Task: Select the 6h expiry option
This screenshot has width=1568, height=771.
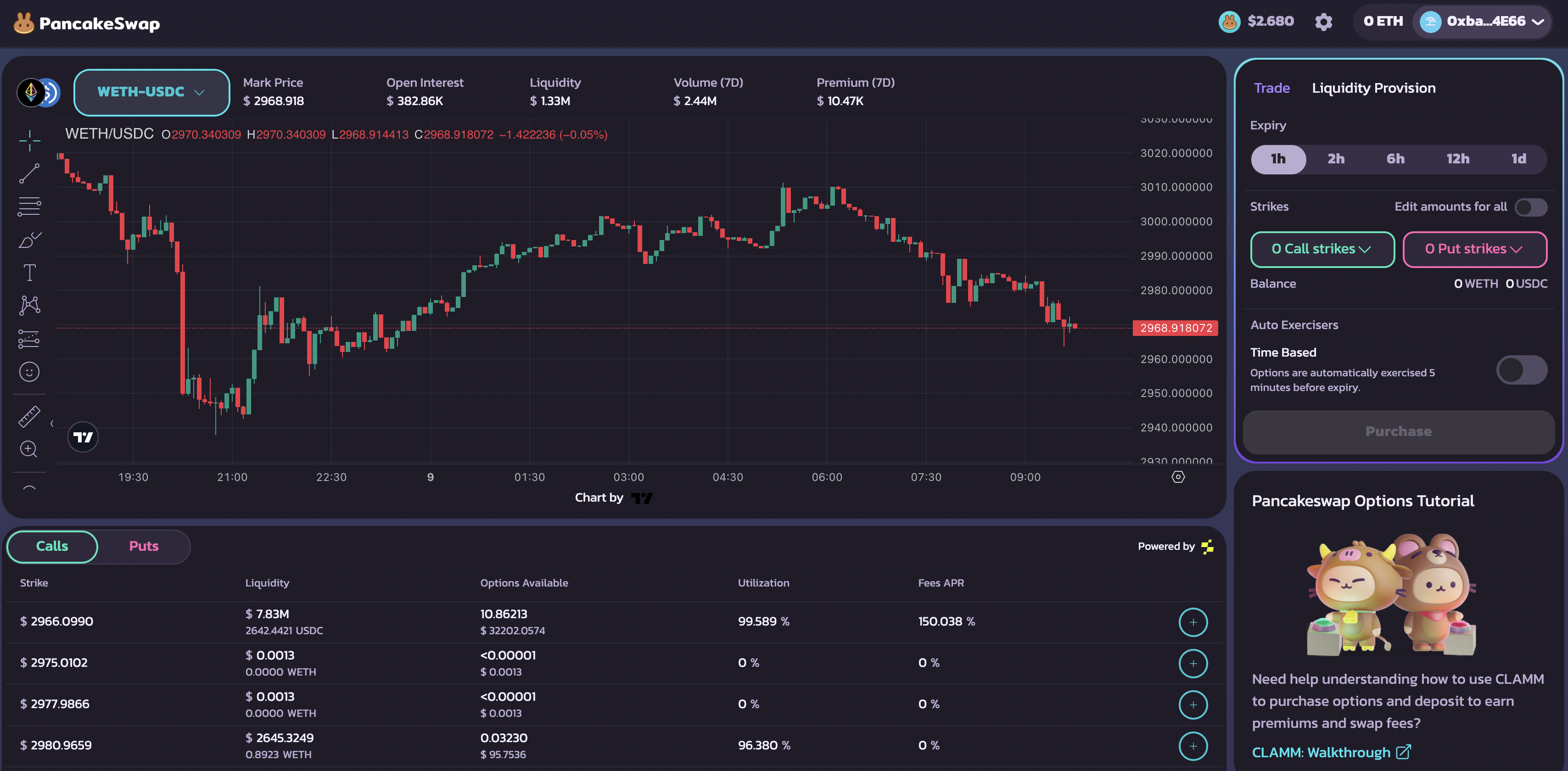Action: tap(1395, 159)
